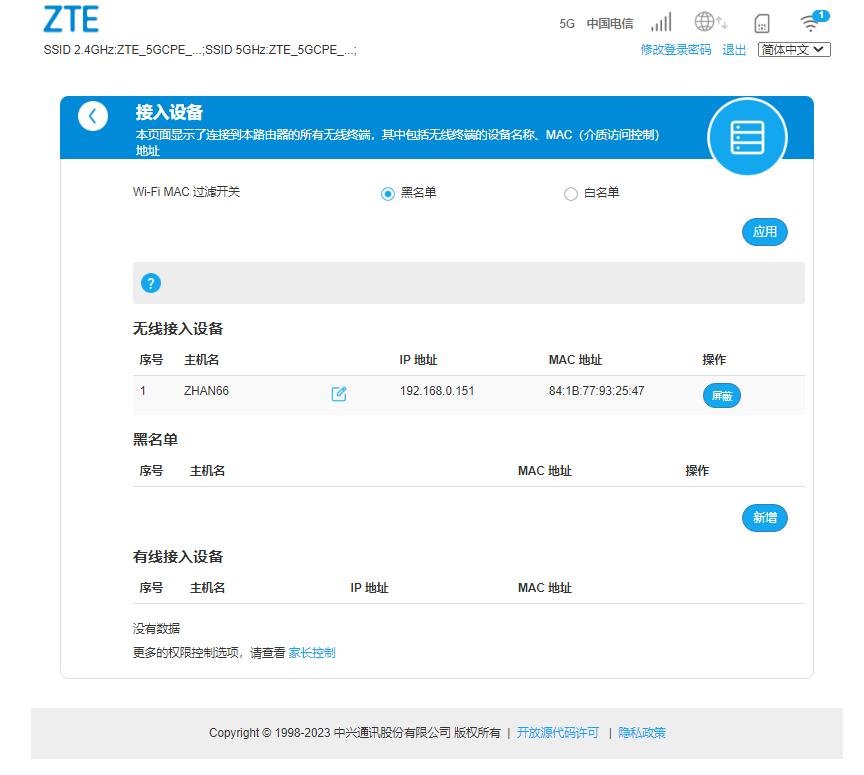This screenshot has width=864, height=775.
Task: Click the back arrow on 接入设备 page
Action: click(93, 116)
